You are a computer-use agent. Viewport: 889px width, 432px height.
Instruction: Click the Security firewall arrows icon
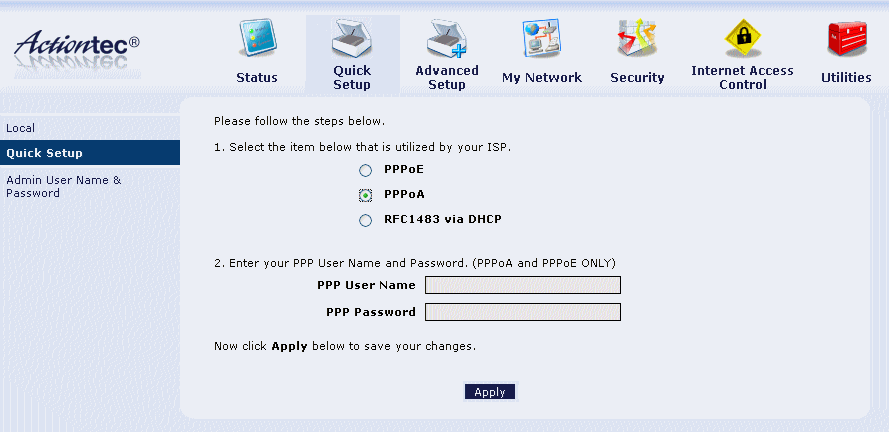point(637,38)
